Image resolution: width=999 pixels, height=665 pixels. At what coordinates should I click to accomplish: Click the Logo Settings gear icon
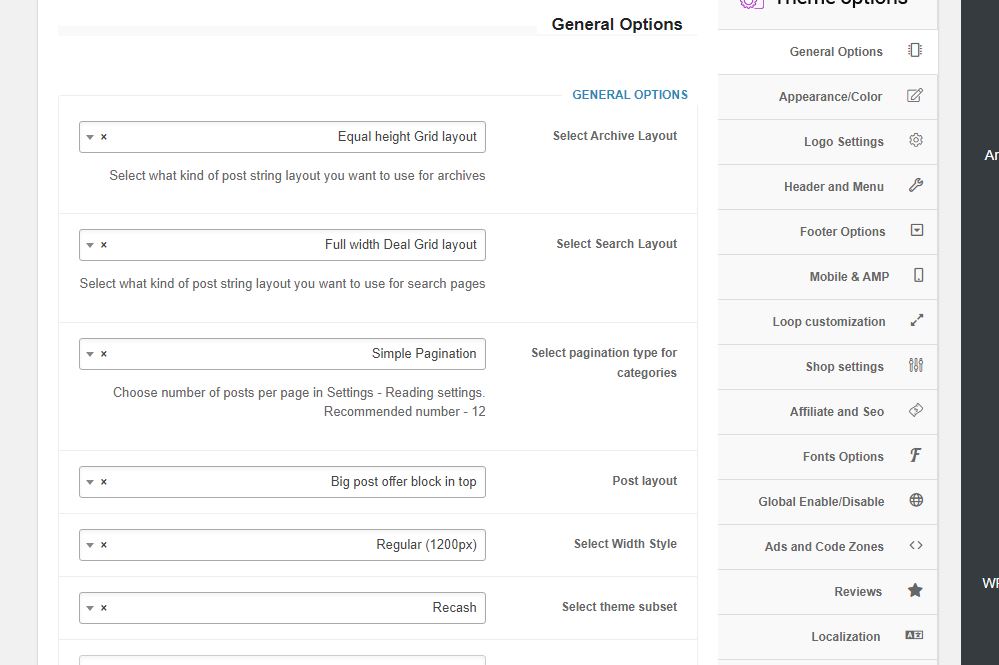(x=916, y=140)
